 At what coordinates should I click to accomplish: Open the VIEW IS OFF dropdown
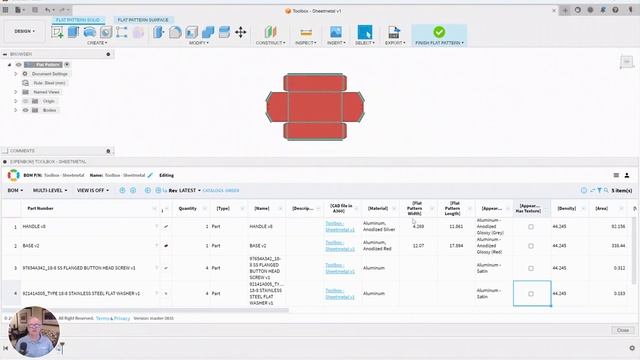point(93,191)
